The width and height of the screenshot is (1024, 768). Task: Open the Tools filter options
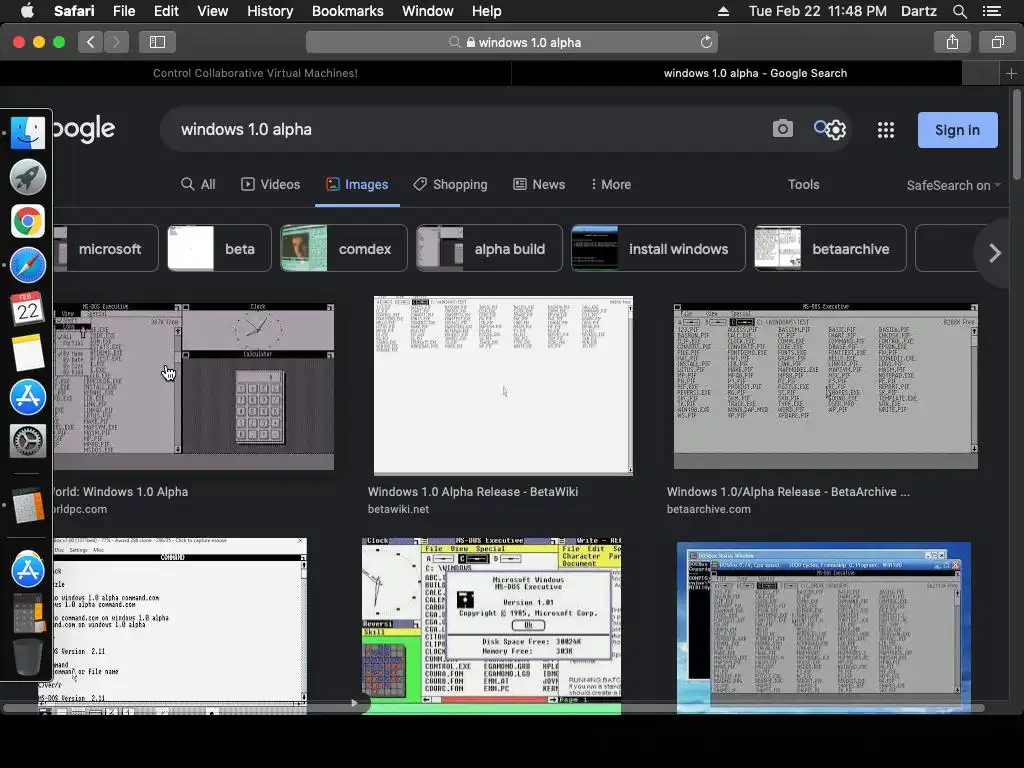pos(803,184)
